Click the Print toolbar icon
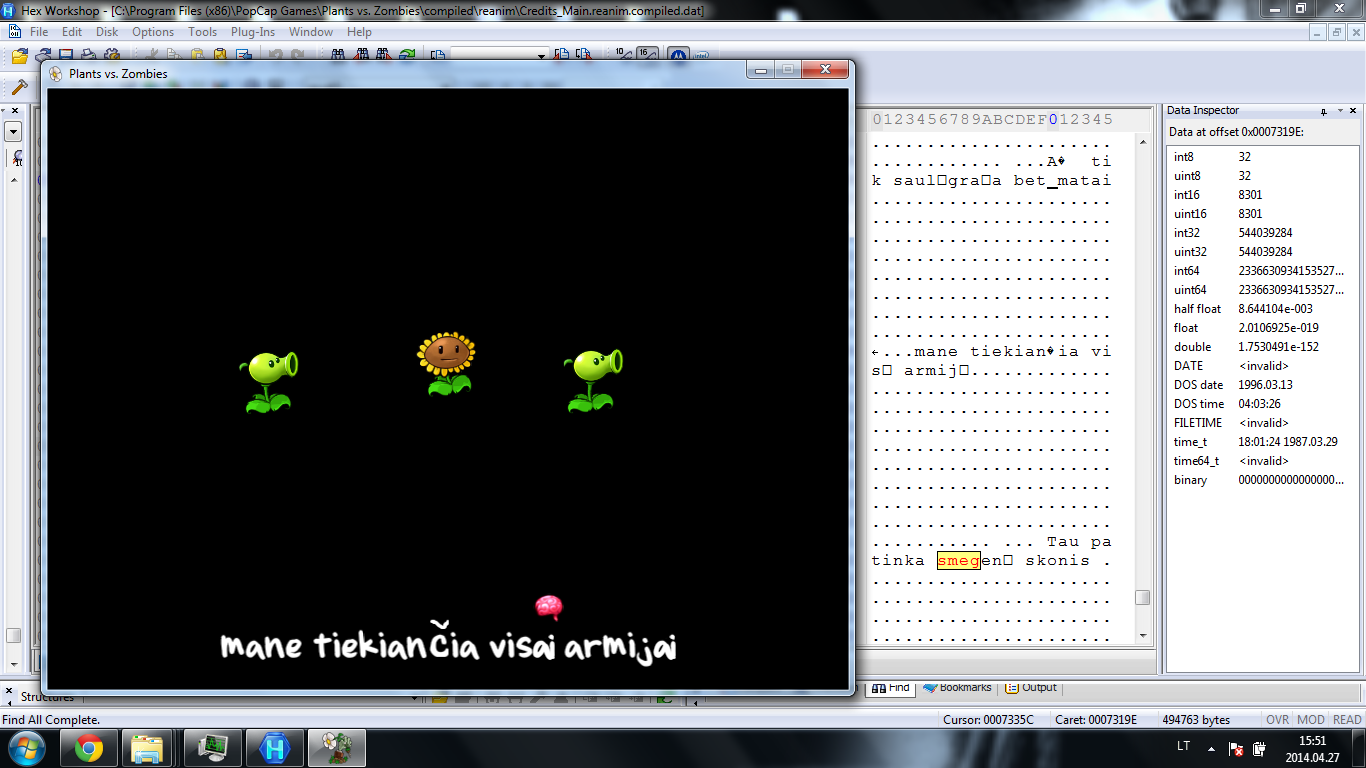 click(88, 55)
